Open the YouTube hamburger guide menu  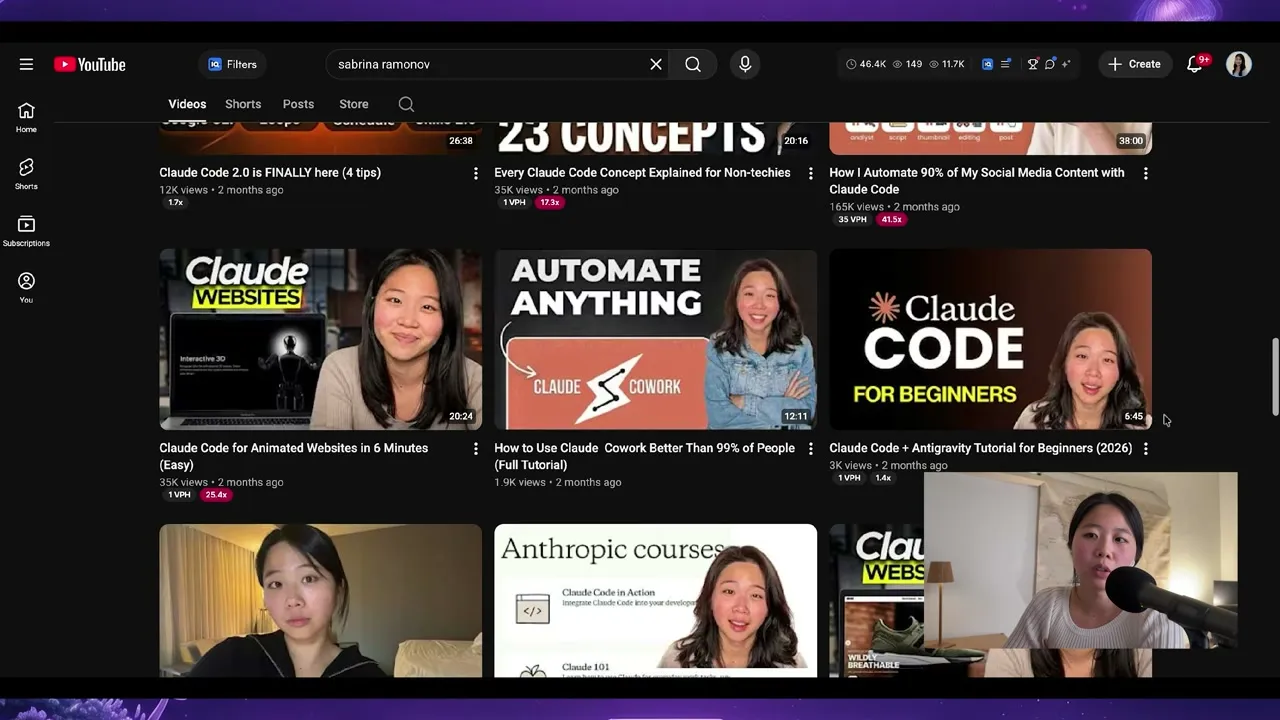[26, 64]
